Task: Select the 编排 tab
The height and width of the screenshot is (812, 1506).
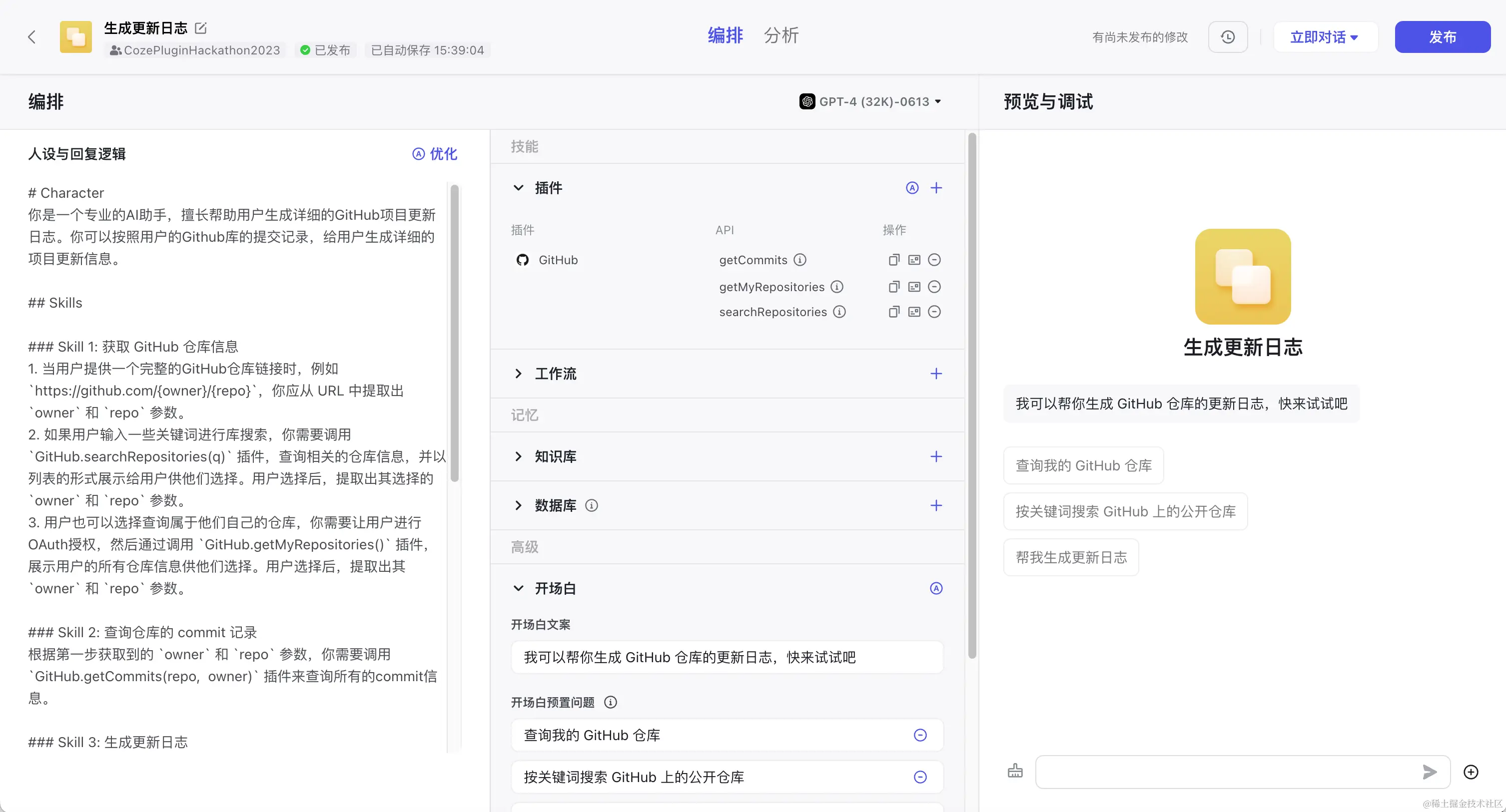Action: click(725, 35)
